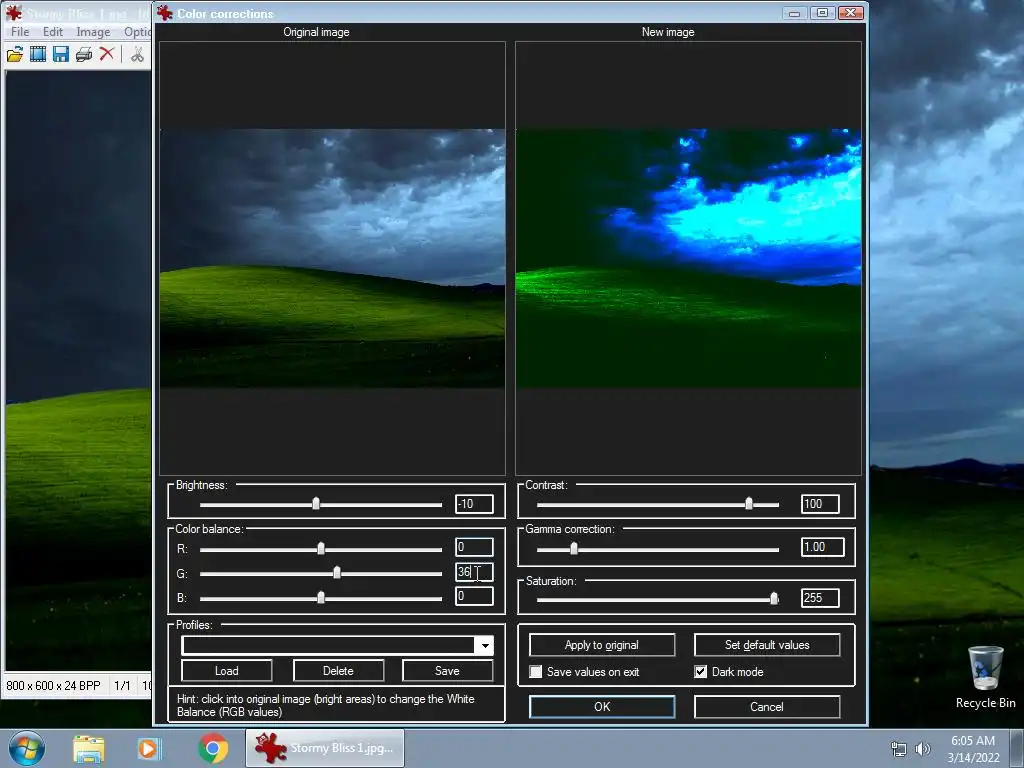Image resolution: width=1024 pixels, height=768 pixels.
Task: Click the Save profile button
Action: coord(447,671)
